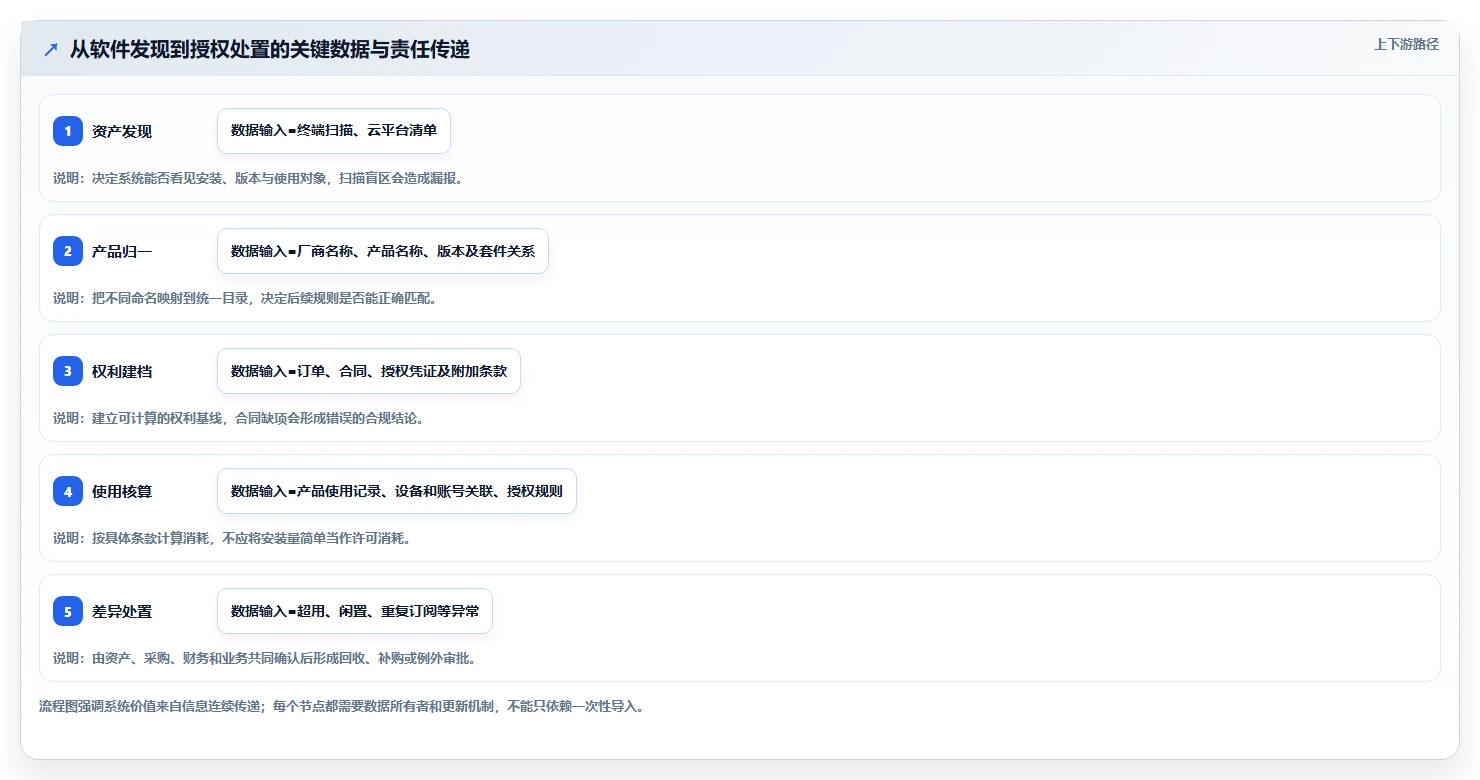
Task: Click the arrow icon beside the title
Action: pyautogui.click(x=51, y=49)
